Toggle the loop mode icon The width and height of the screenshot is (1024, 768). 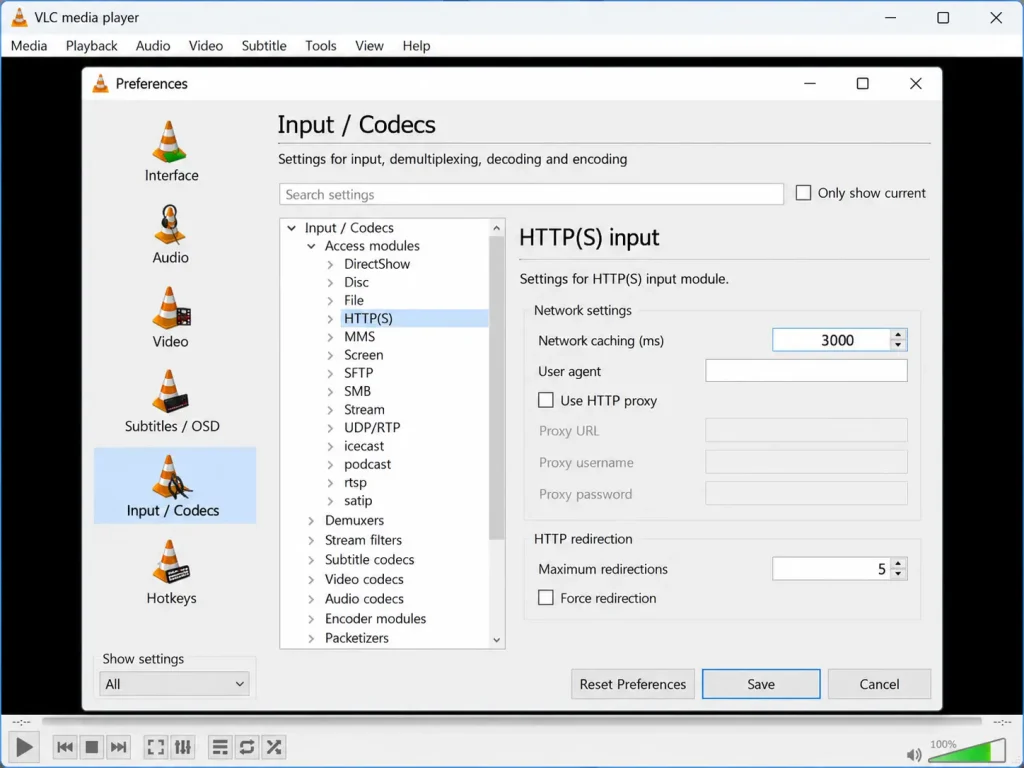click(247, 747)
